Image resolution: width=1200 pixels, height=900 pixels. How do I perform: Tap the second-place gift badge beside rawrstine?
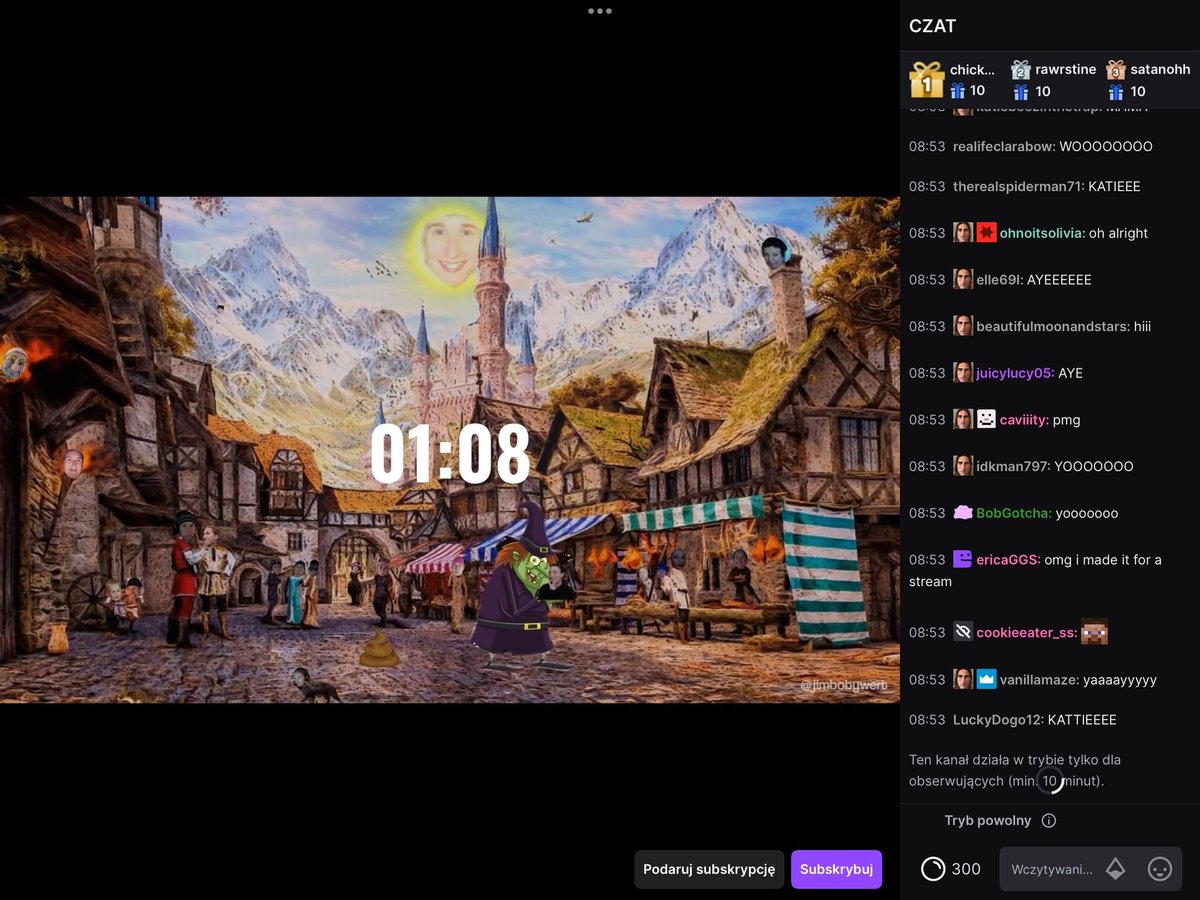[x=1020, y=70]
